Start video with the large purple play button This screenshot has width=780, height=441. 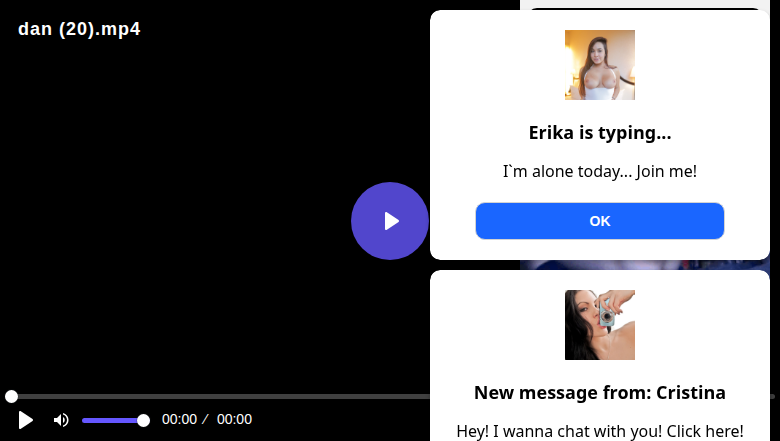(390, 221)
